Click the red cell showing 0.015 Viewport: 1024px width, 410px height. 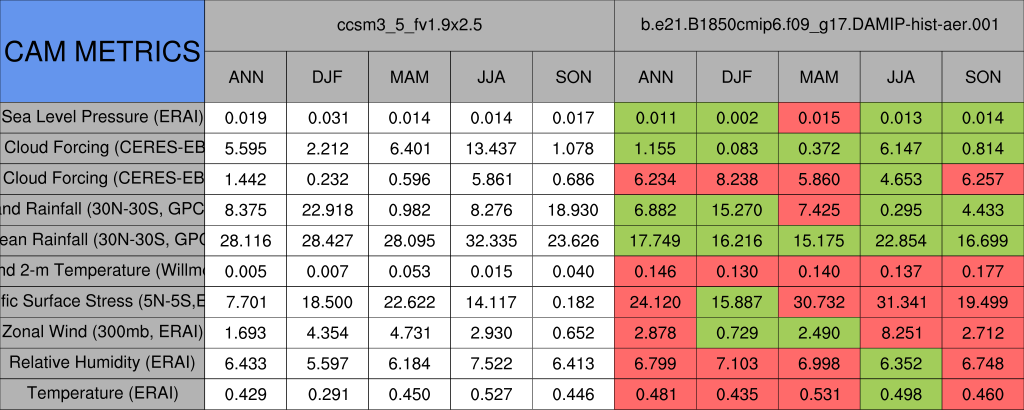click(819, 116)
